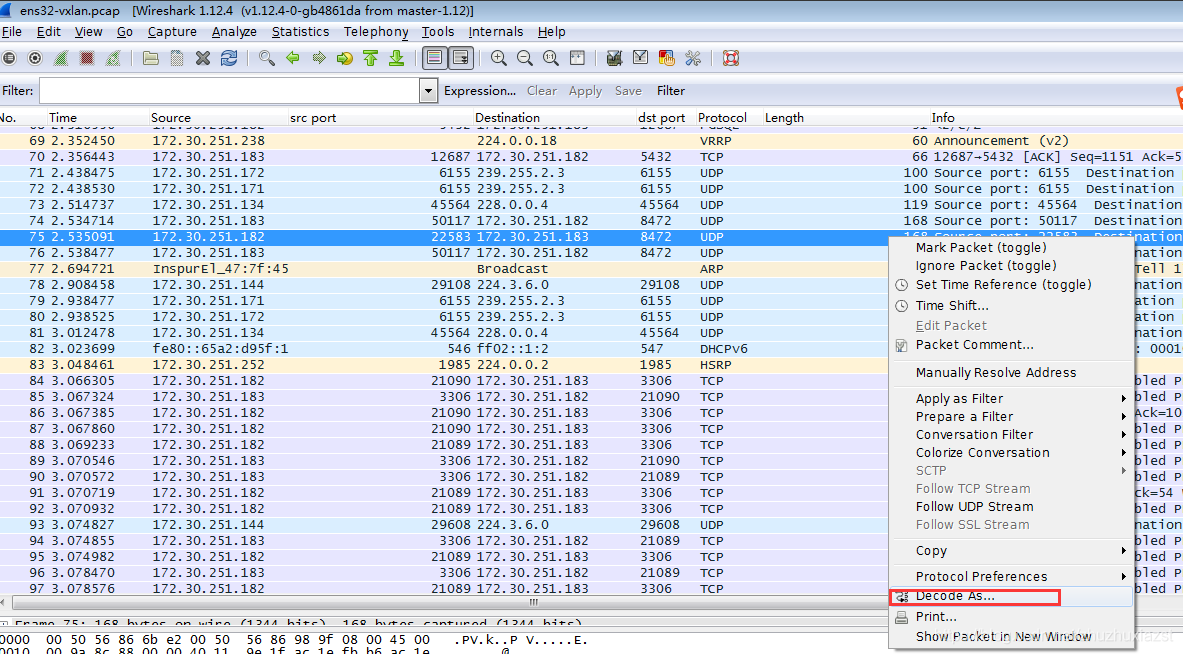The image size is (1183, 654).
Task: Select Follow UDP Stream
Action: pyautogui.click(x=974, y=507)
